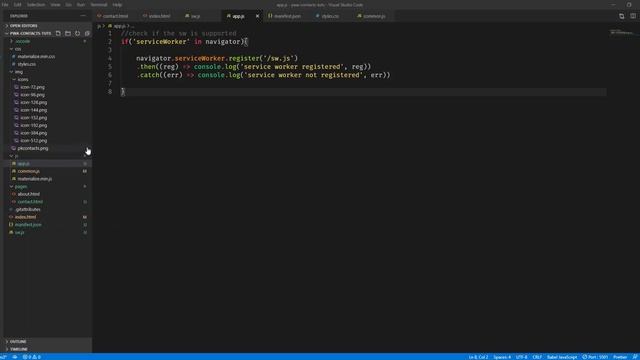Switch to the styles.css tab
Viewport: 640px width, 360px height.
(330, 16)
